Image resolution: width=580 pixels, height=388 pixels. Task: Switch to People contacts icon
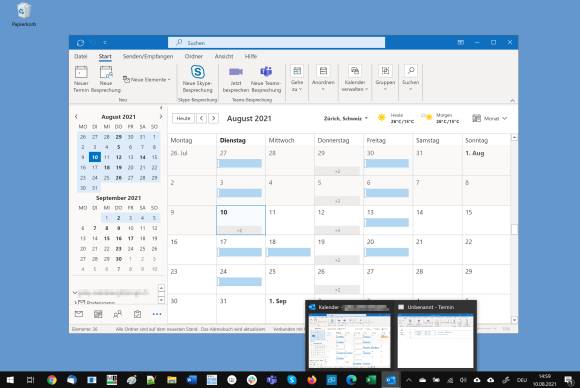(118, 314)
